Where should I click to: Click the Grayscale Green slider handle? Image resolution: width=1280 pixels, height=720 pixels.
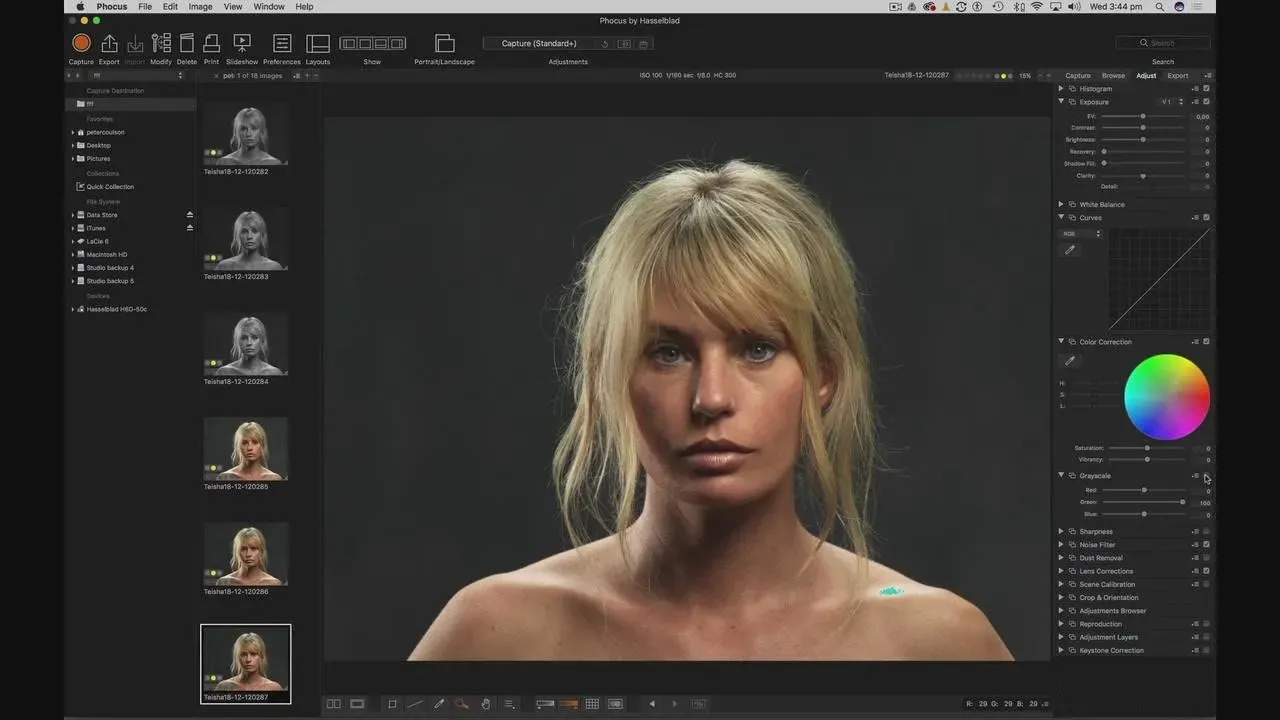tap(1182, 502)
